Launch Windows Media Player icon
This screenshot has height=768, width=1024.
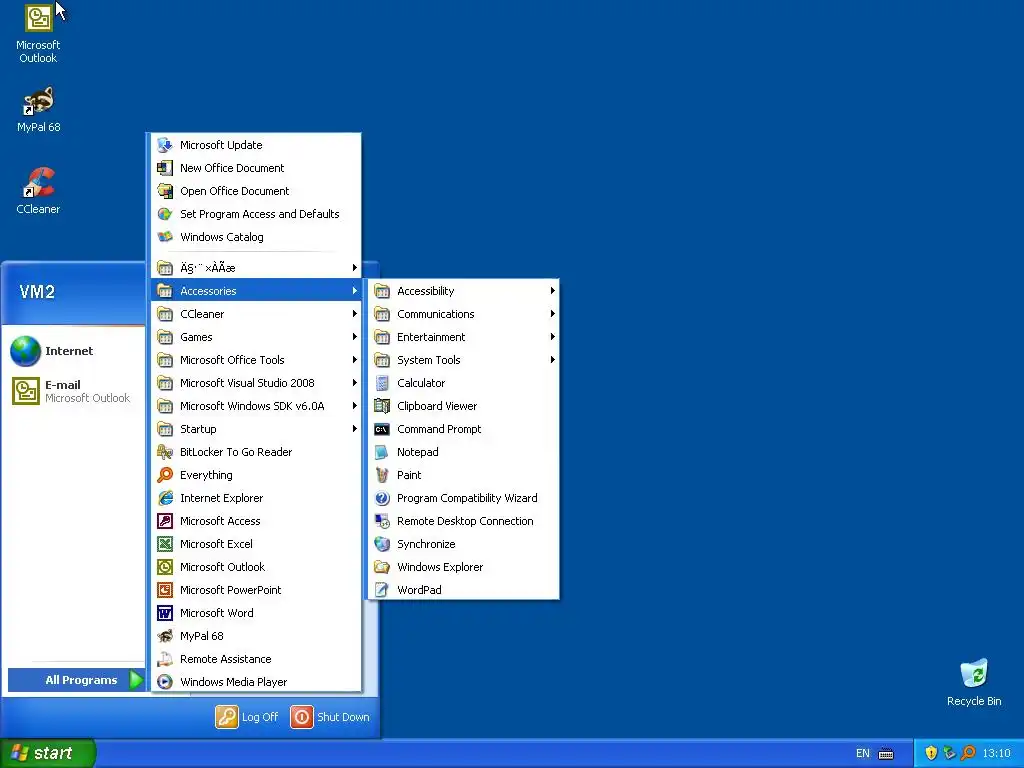165,682
